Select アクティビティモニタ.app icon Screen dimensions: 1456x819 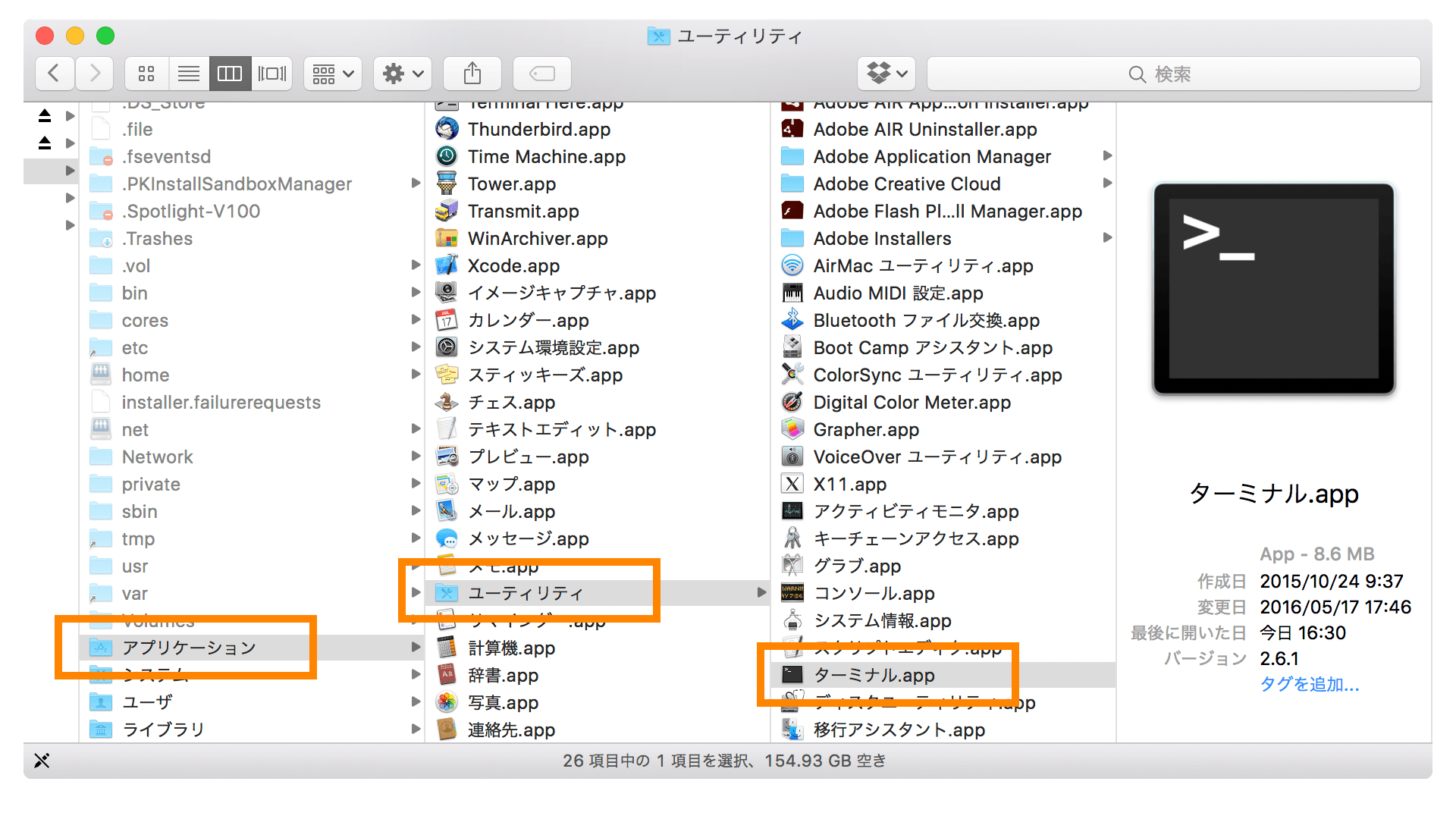coord(793,510)
